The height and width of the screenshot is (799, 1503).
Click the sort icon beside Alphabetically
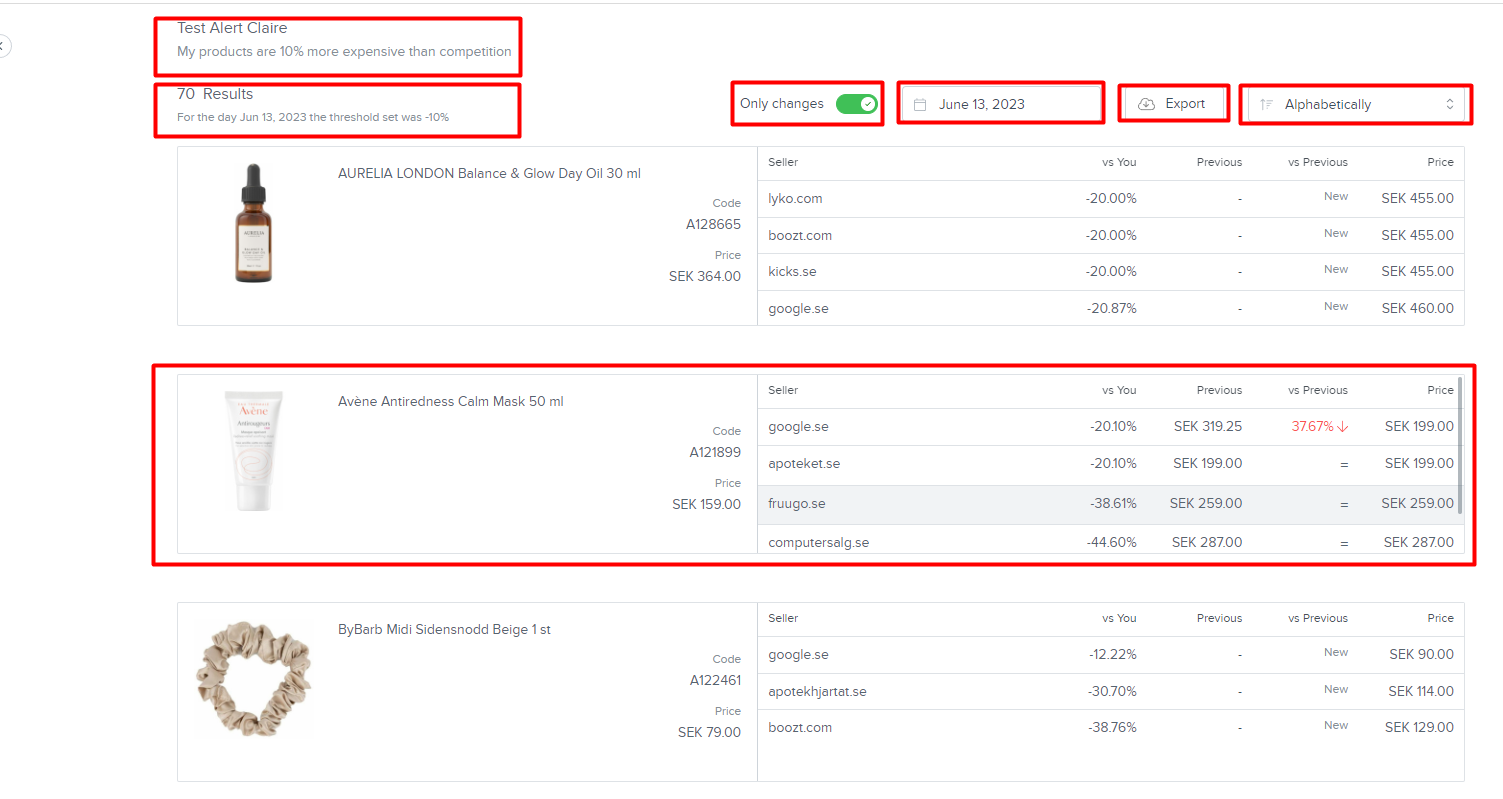1266,104
